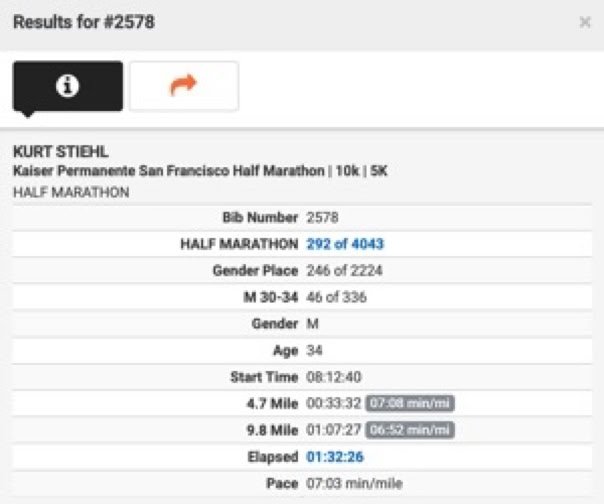Select the orange share arrow tab
Screen dimensions: 604x504
[x=184, y=86]
